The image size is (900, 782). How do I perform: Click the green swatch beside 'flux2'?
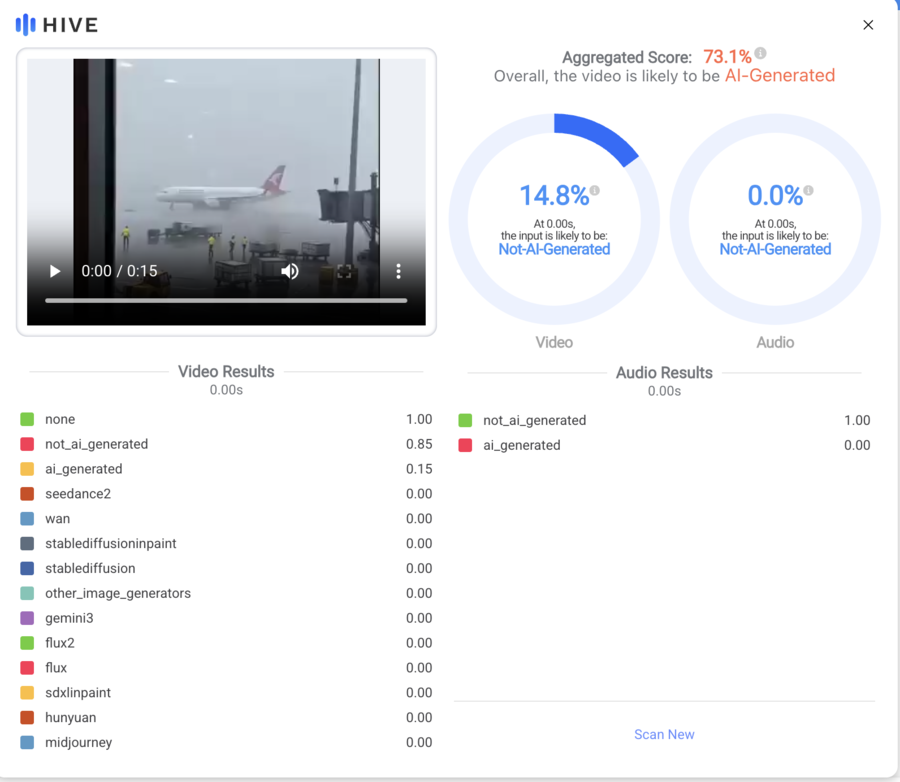pos(27,643)
